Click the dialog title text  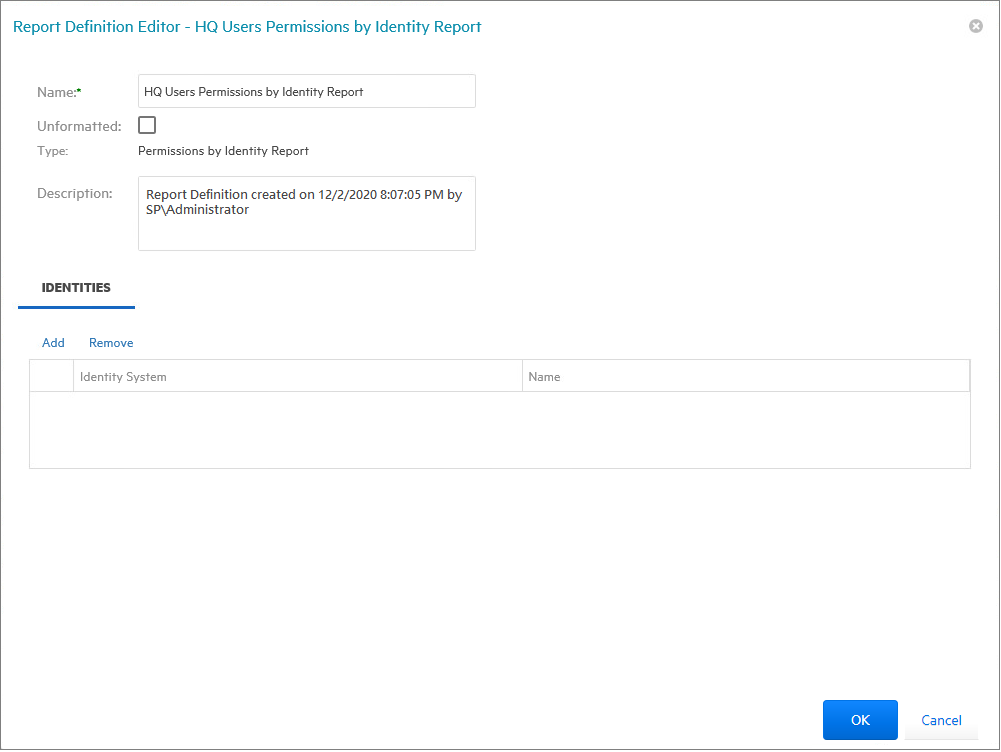point(247,27)
